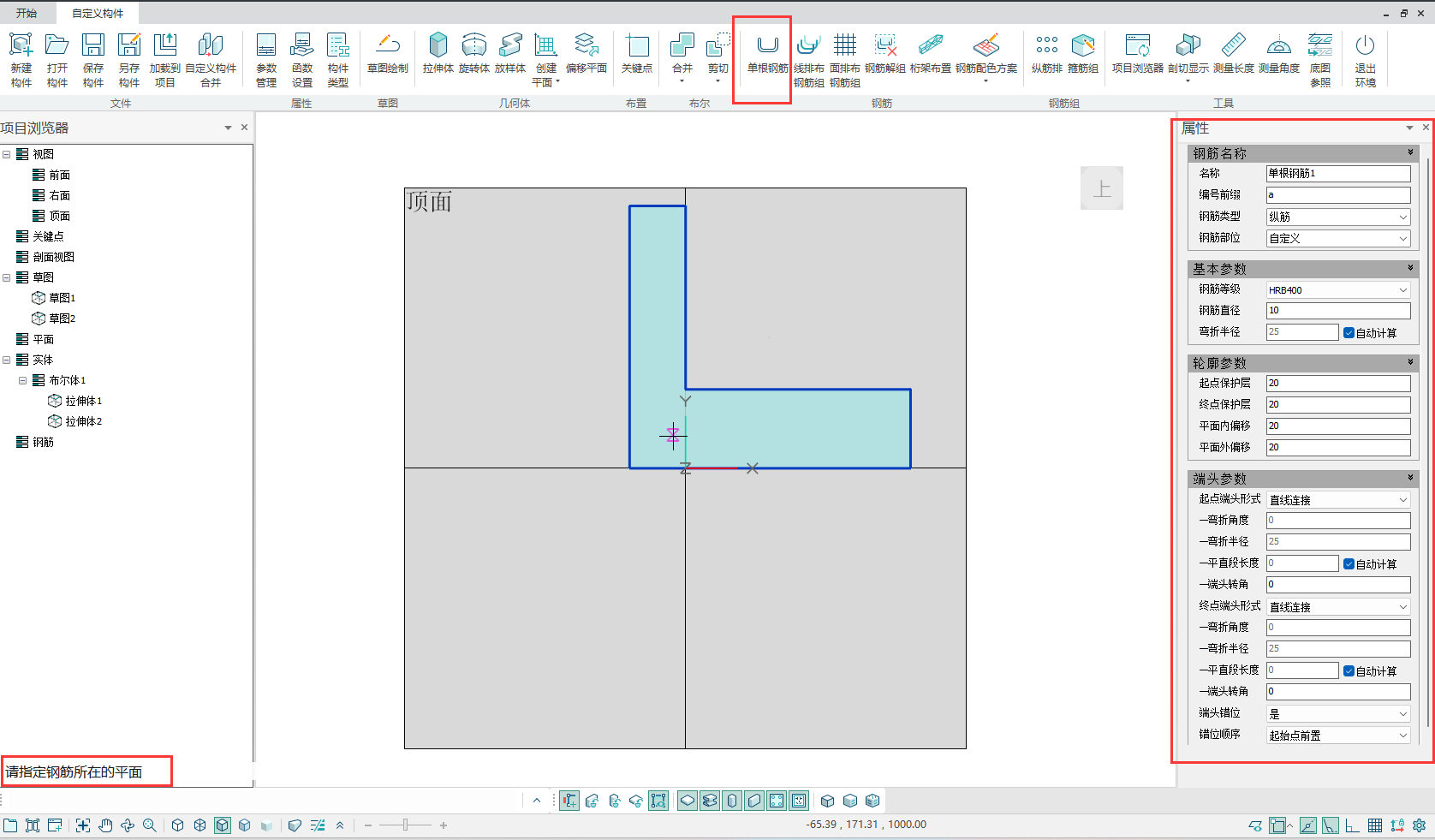The image size is (1435, 840).
Task: Open the 钢筋等级 HRB400 dropdown
Action: 1337,290
